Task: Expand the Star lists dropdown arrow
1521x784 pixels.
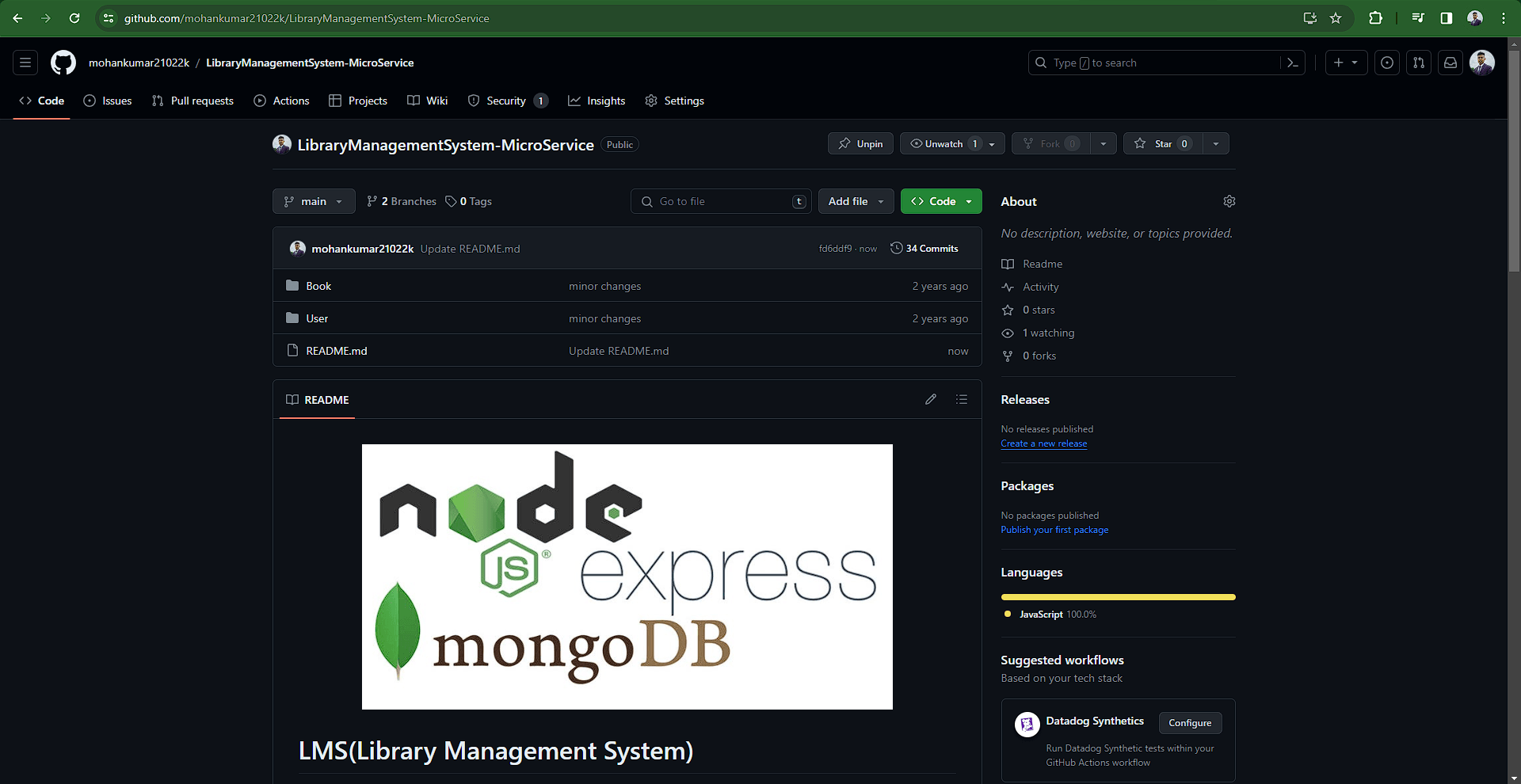Action: (x=1216, y=143)
